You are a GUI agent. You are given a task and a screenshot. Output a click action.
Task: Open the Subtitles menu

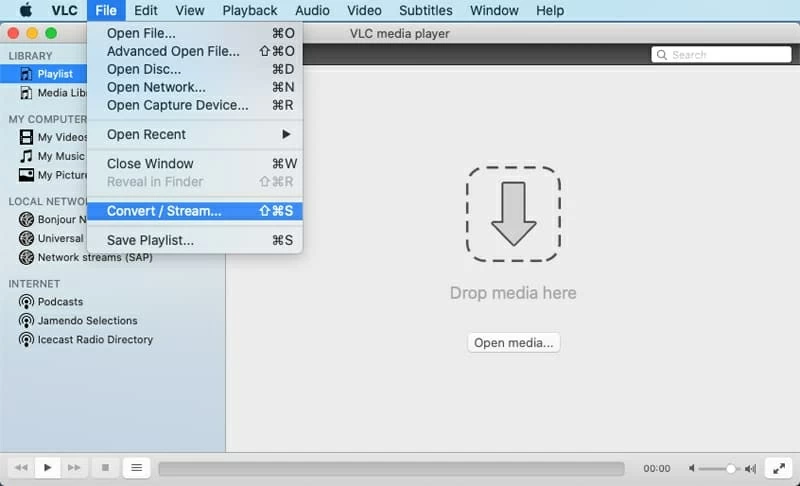click(426, 10)
